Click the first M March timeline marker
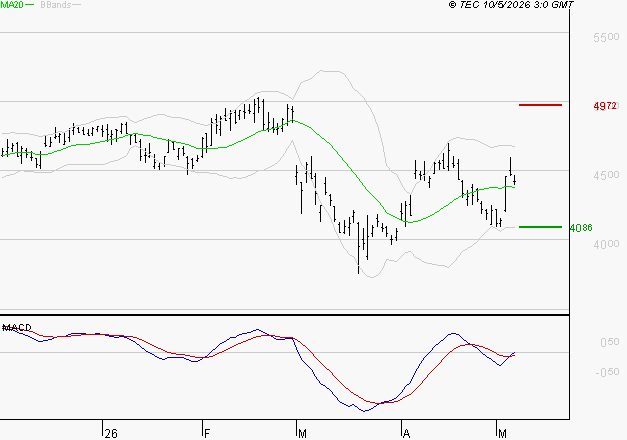 (x=302, y=433)
